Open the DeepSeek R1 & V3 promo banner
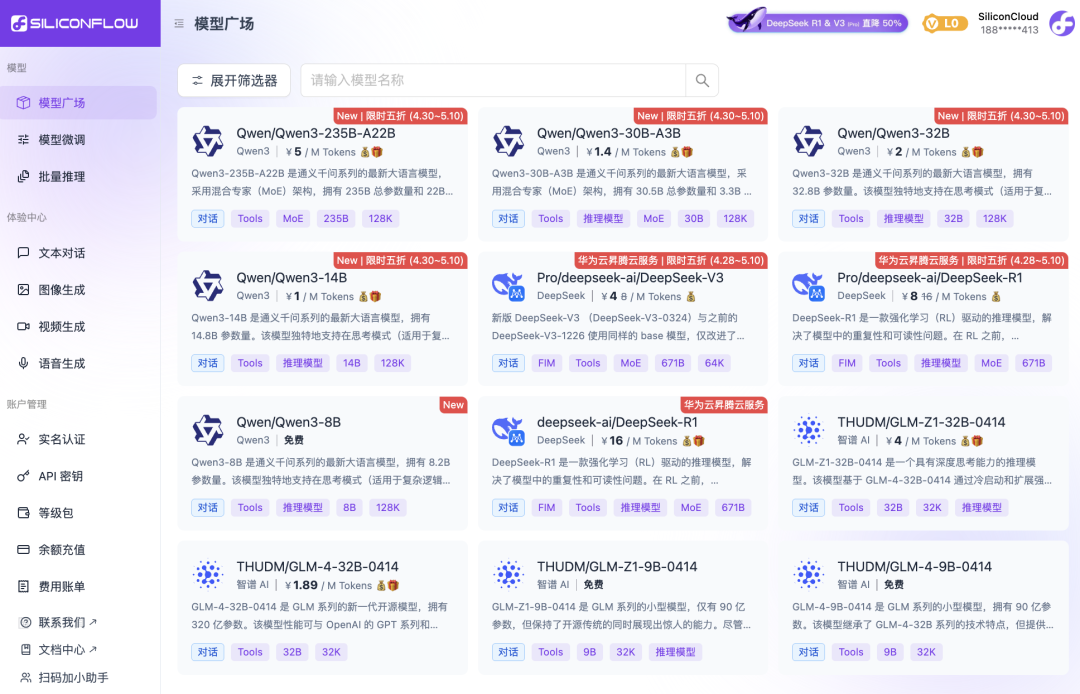 coord(818,22)
